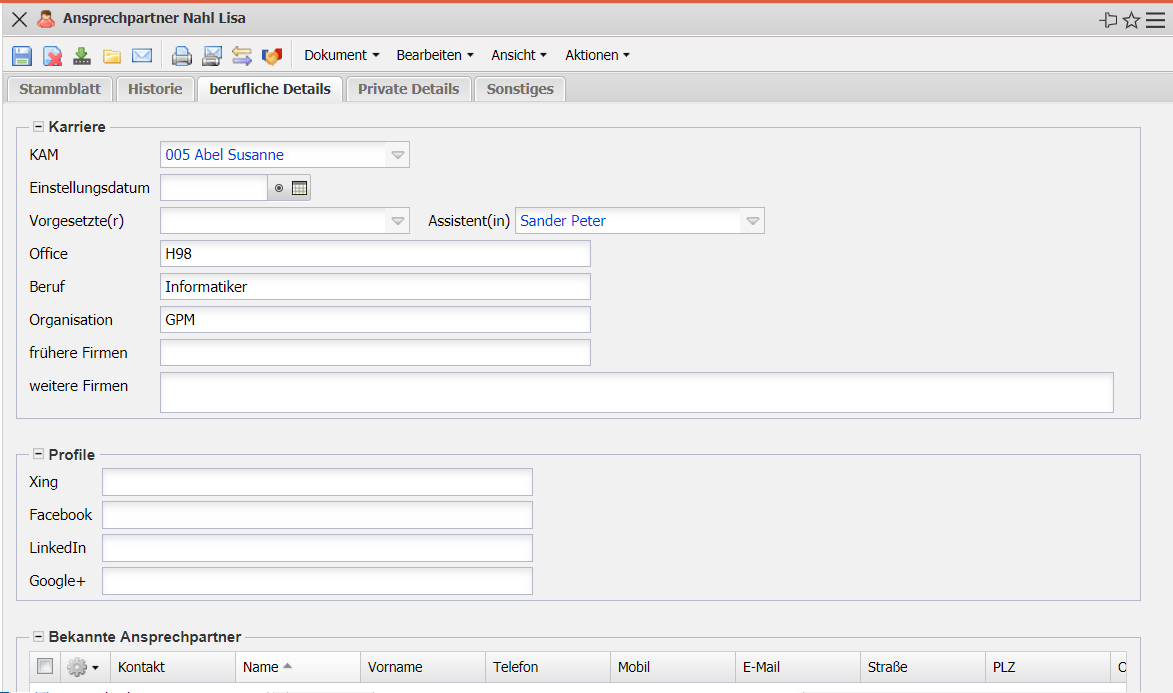Open the Vorgesetzte(r) dropdown
1173x693 pixels.
pos(397,221)
